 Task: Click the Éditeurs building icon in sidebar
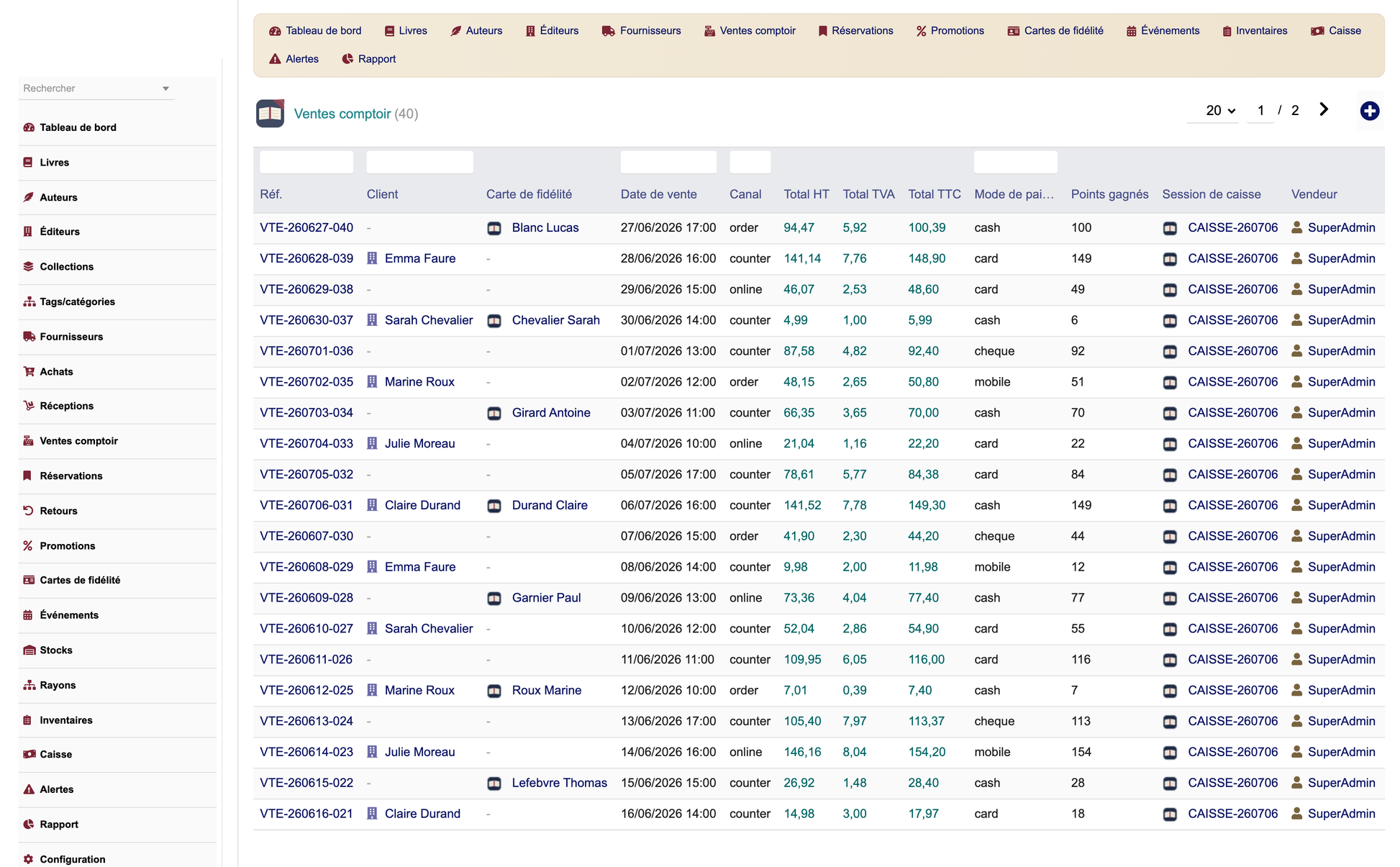click(x=28, y=232)
